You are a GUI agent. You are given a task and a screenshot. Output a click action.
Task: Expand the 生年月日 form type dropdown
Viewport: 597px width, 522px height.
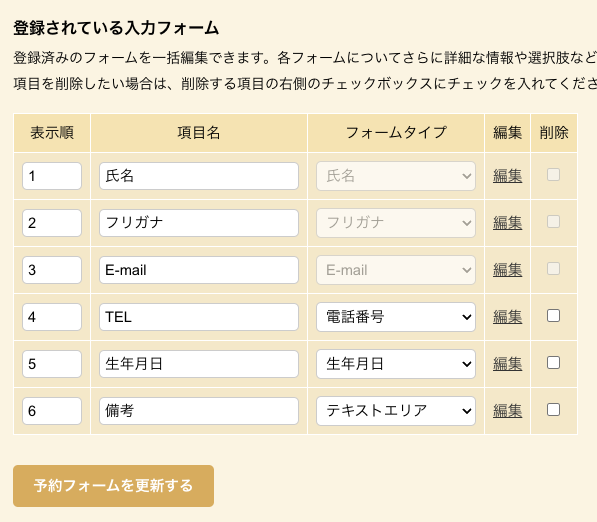396,364
